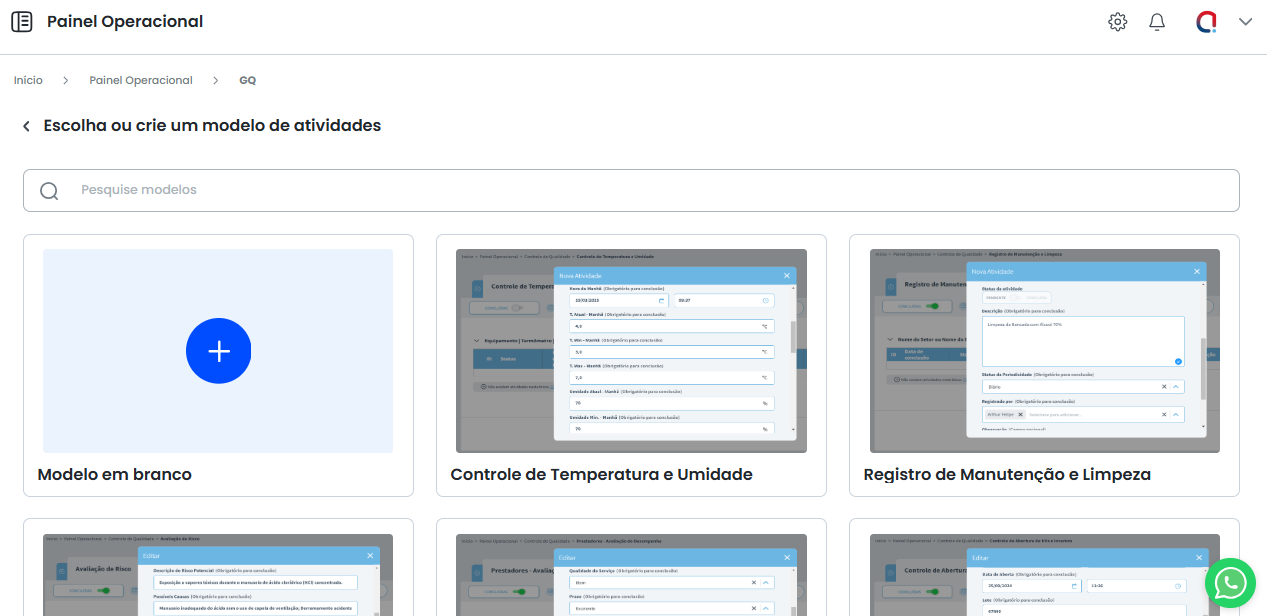1267x616 pixels.
Task: Open WhatsApp support chat button
Action: pos(1229,582)
